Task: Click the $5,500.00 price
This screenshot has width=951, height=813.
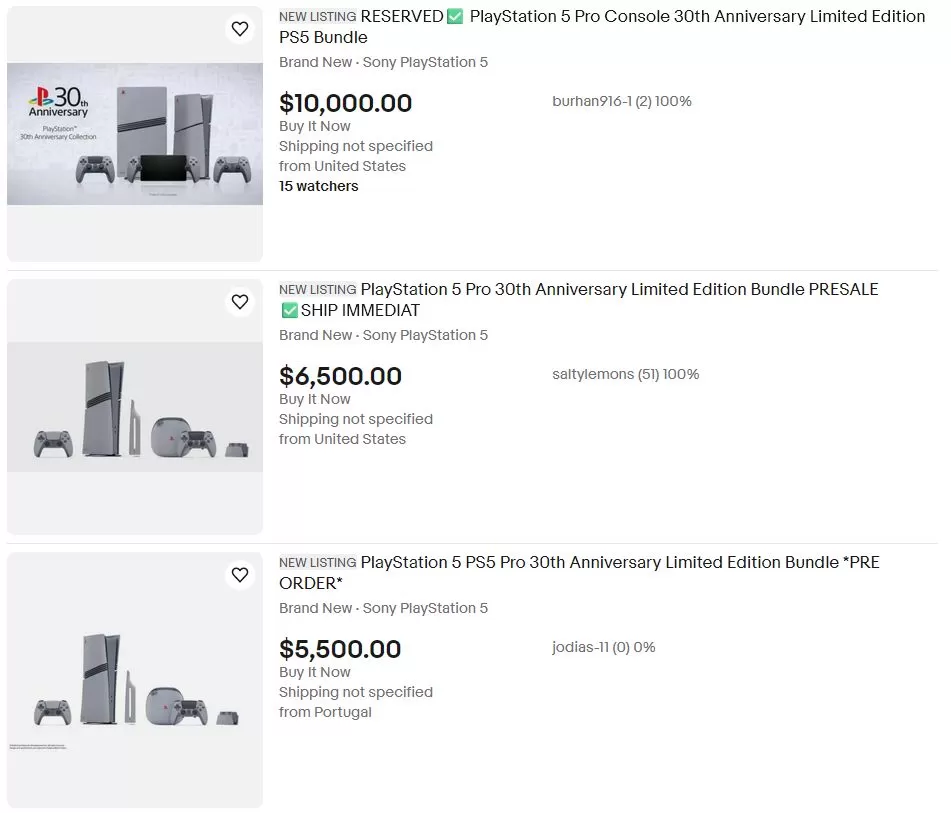Action: point(340,649)
